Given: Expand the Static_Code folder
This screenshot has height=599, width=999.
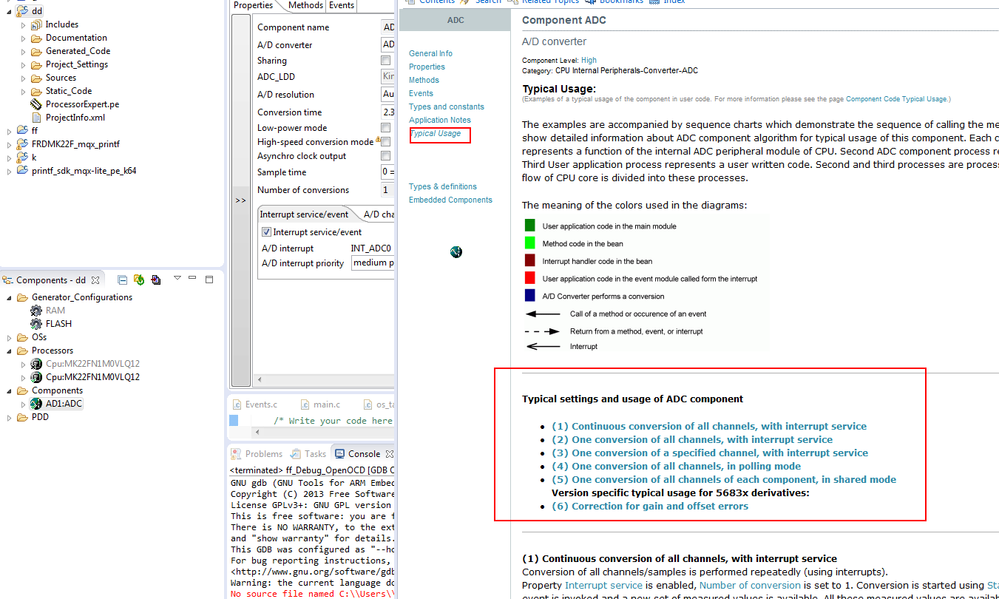Looking at the screenshot, I should pos(24,92).
